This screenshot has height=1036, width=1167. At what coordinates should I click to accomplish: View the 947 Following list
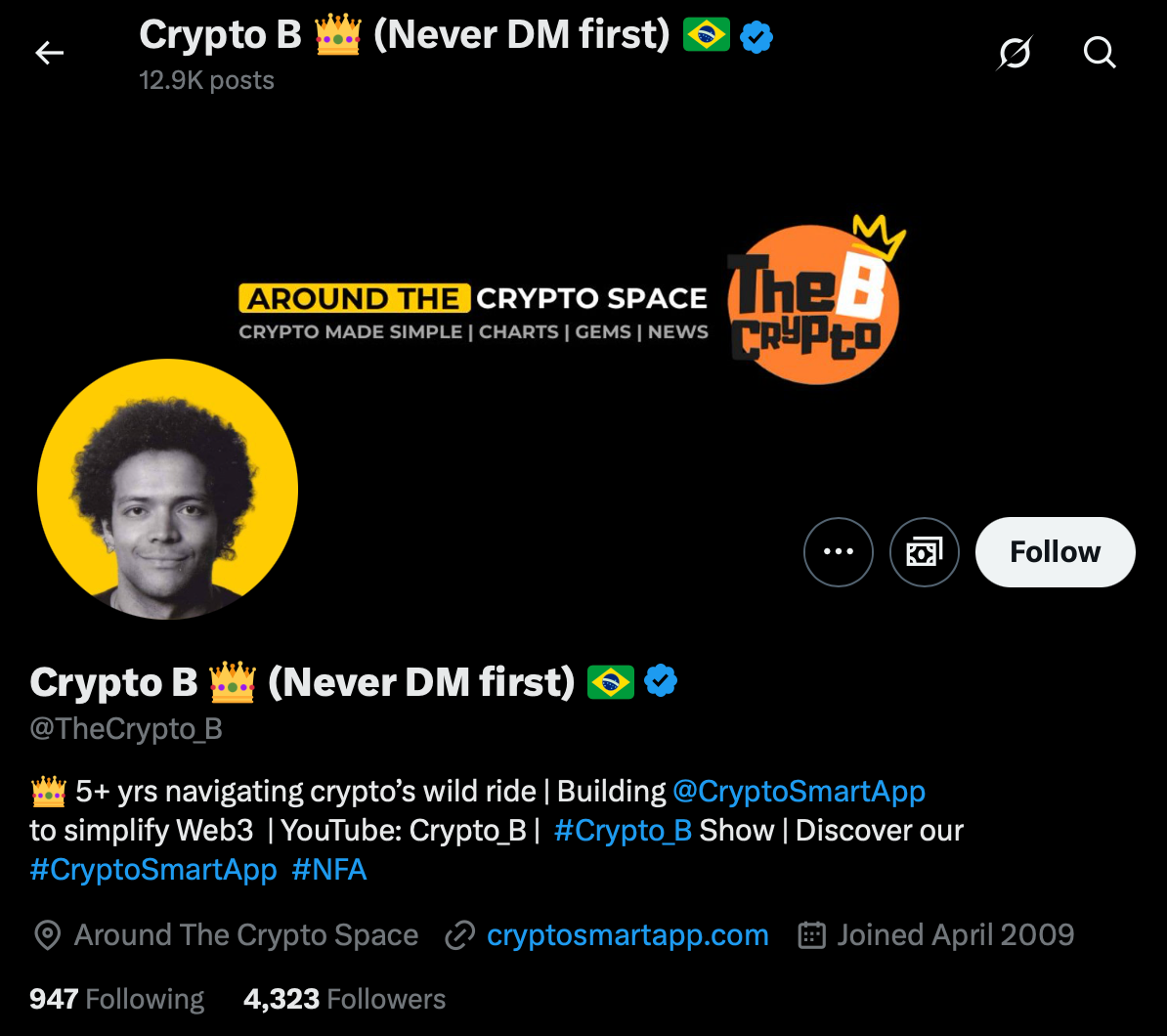115,998
